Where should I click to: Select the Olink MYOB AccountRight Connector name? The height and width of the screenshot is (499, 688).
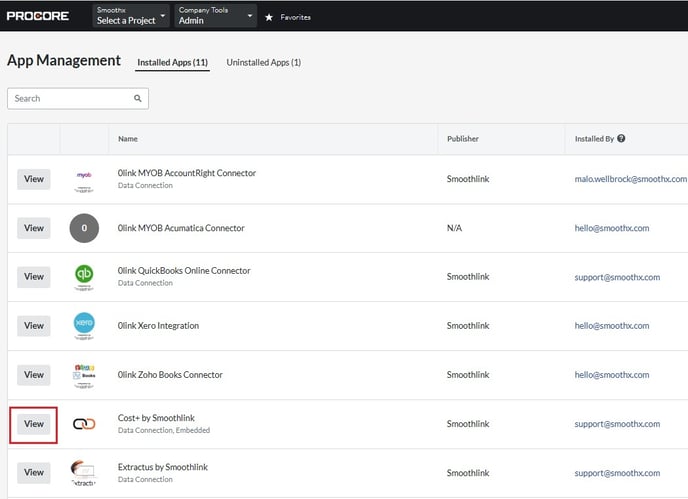[x=186, y=173]
